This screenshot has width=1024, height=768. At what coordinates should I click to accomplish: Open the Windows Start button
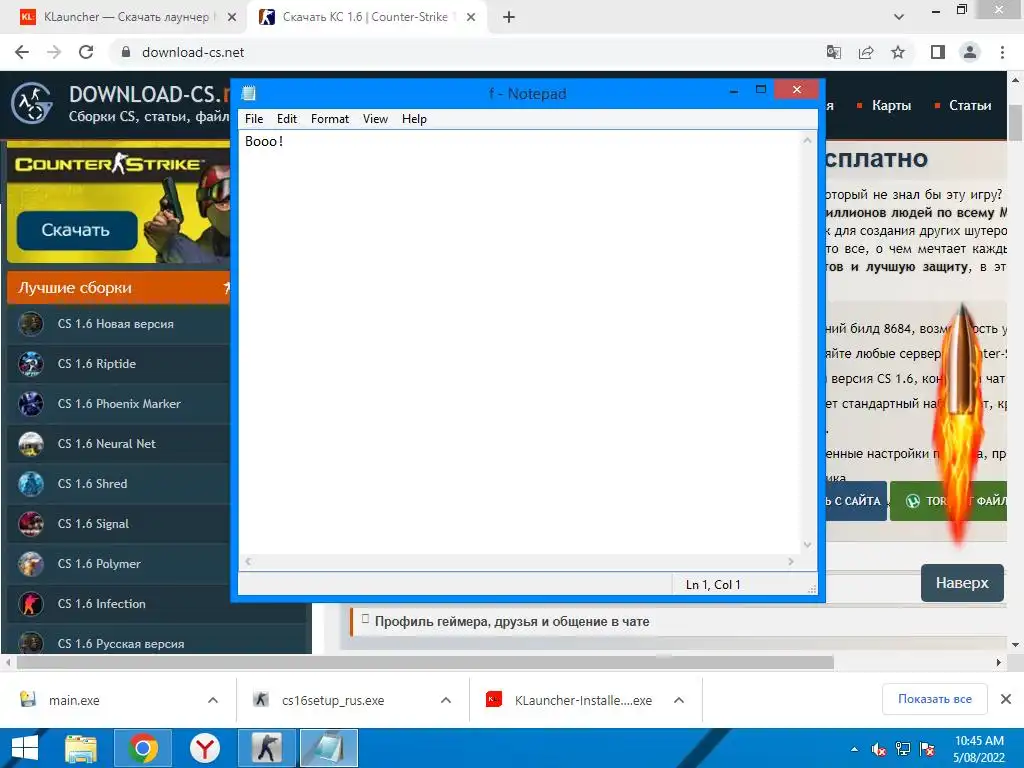click(25, 748)
